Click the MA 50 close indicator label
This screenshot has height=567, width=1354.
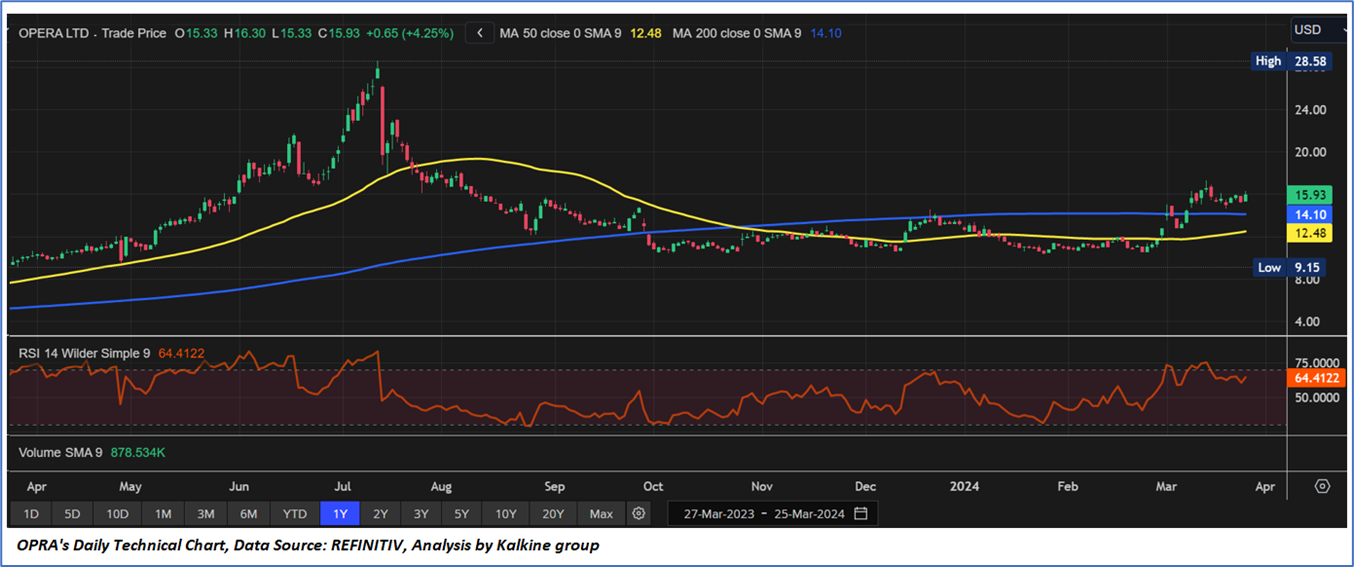pyautogui.click(x=560, y=33)
